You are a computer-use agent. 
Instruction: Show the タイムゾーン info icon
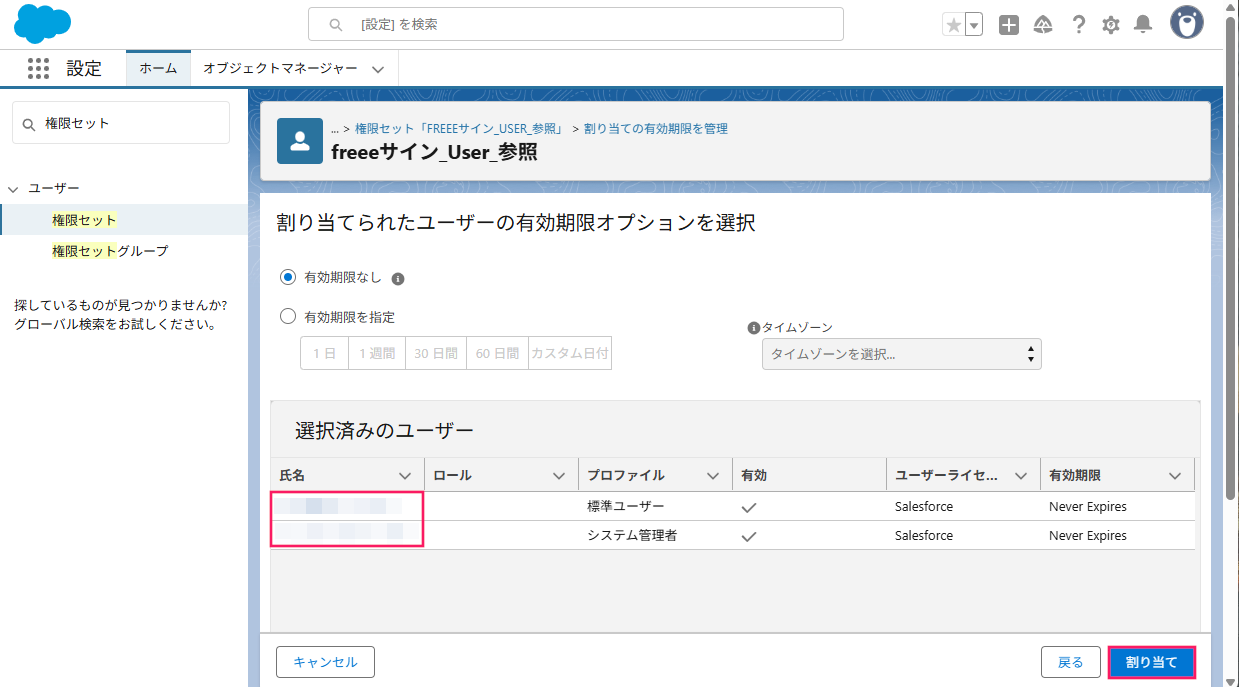754,327
